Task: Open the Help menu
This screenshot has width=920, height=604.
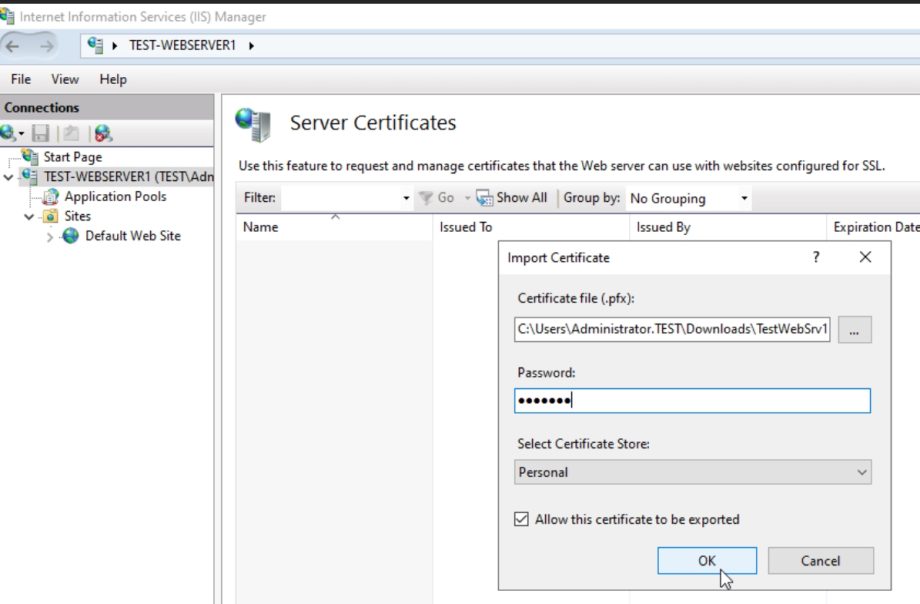Action: click(x=112, y=79)
